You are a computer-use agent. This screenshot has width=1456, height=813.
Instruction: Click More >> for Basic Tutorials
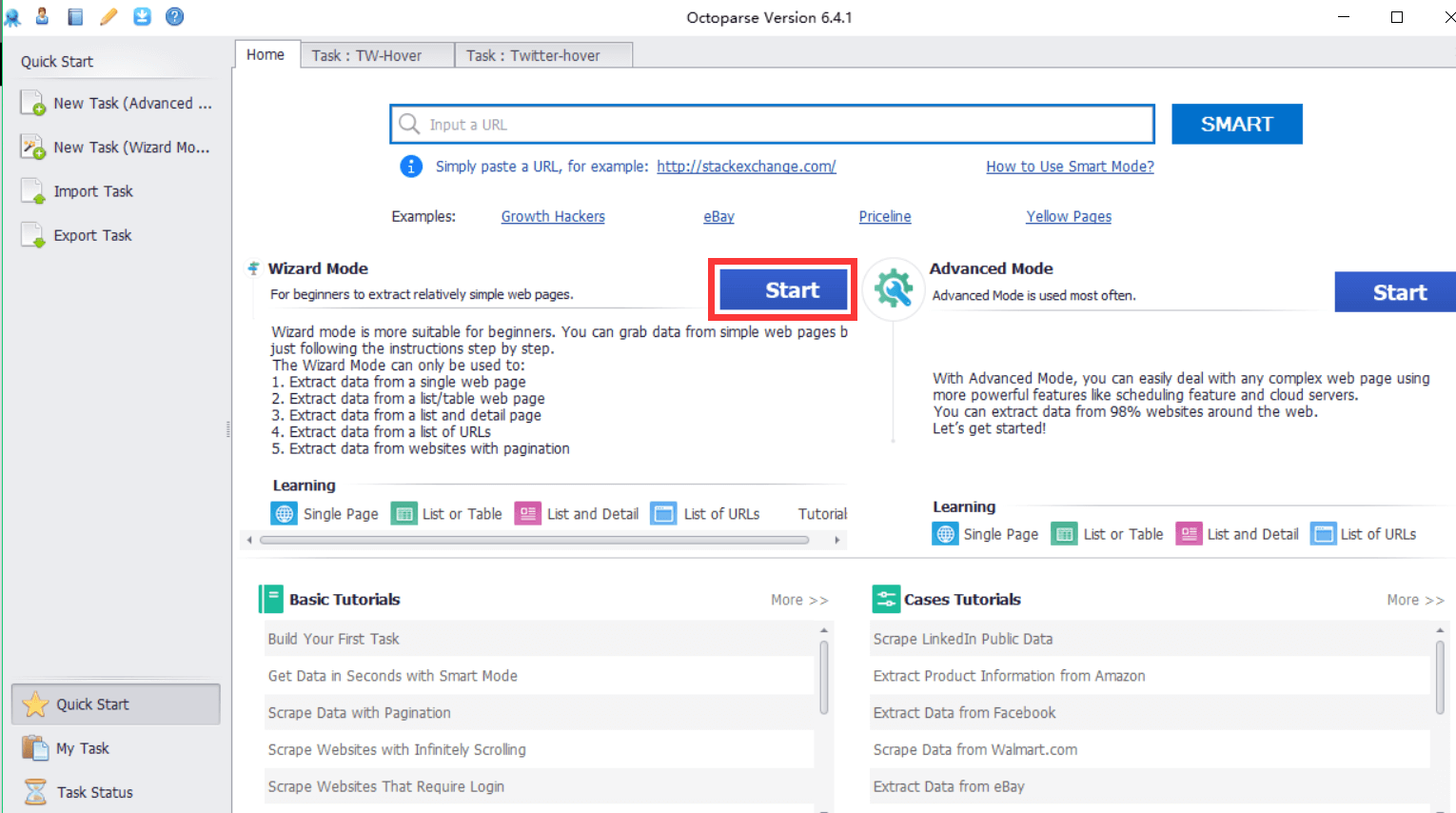coord(799,600)
